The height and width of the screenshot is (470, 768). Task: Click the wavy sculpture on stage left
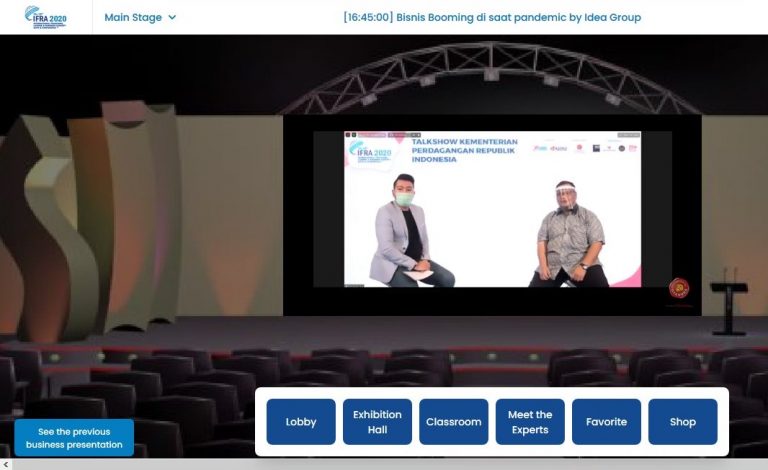pyautogui.click(x=90, y=220)
